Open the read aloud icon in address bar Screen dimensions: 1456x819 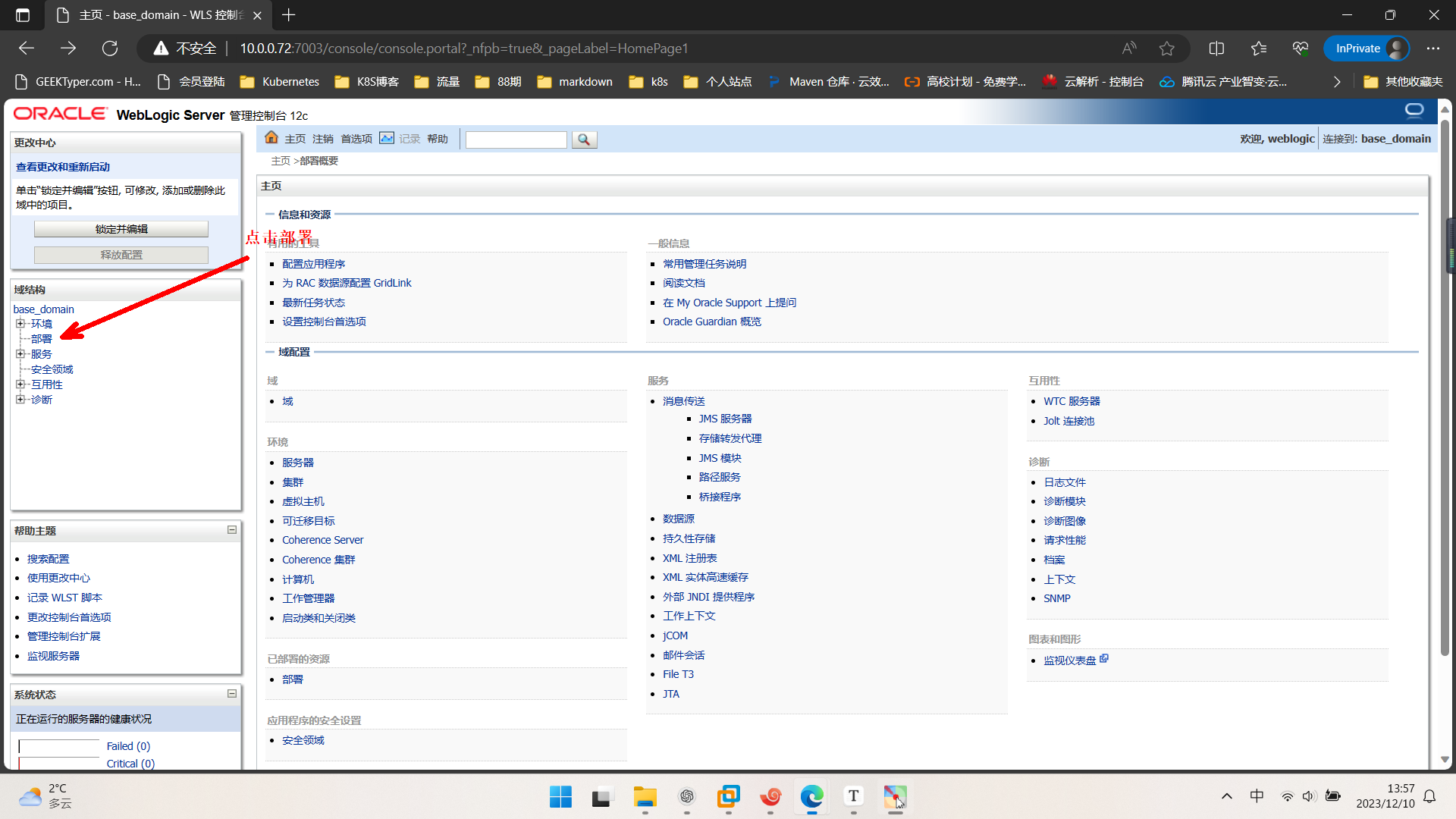pyautogui.click(x=1129, y=49)
